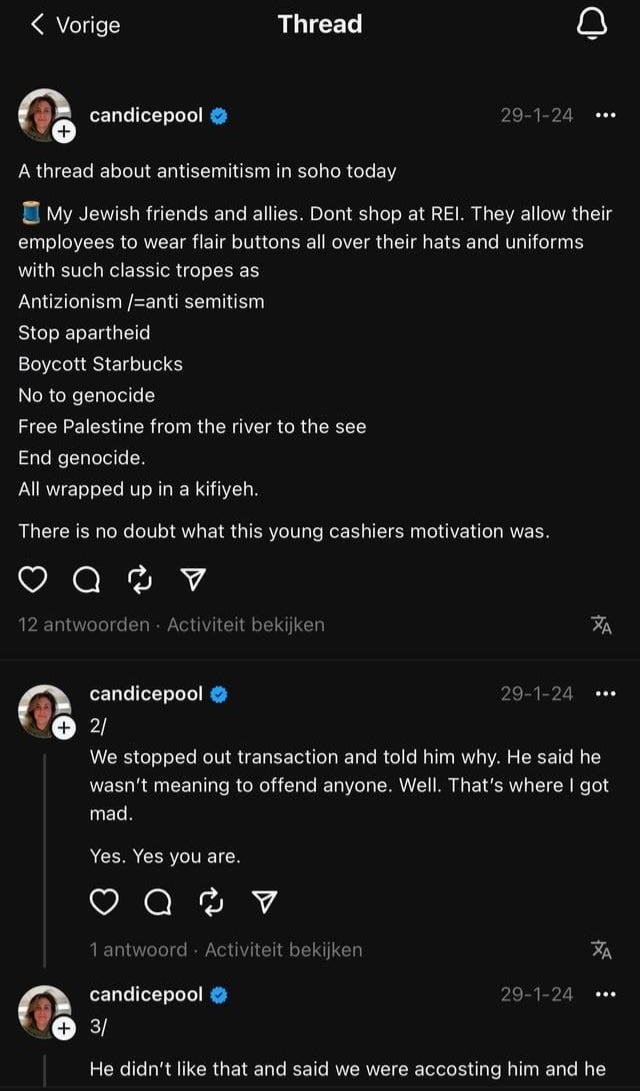
Task: Translate the 2/ post
Action: [x=602, y=949]
